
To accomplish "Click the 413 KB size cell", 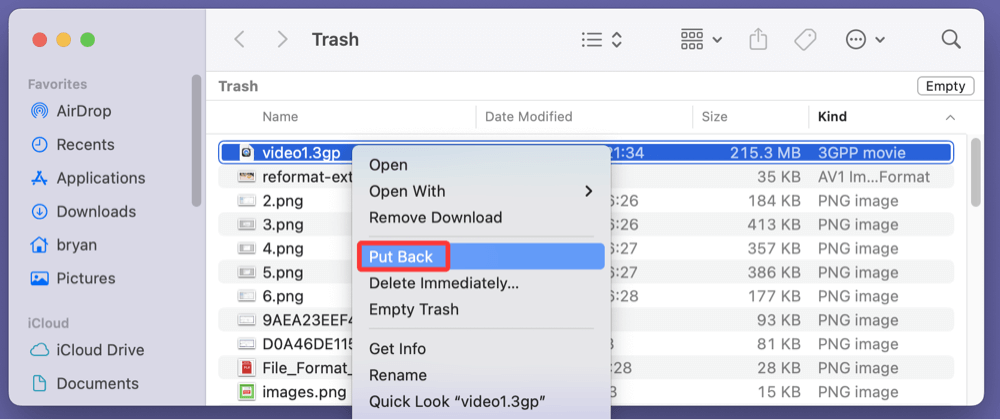I will click(774, 225).
